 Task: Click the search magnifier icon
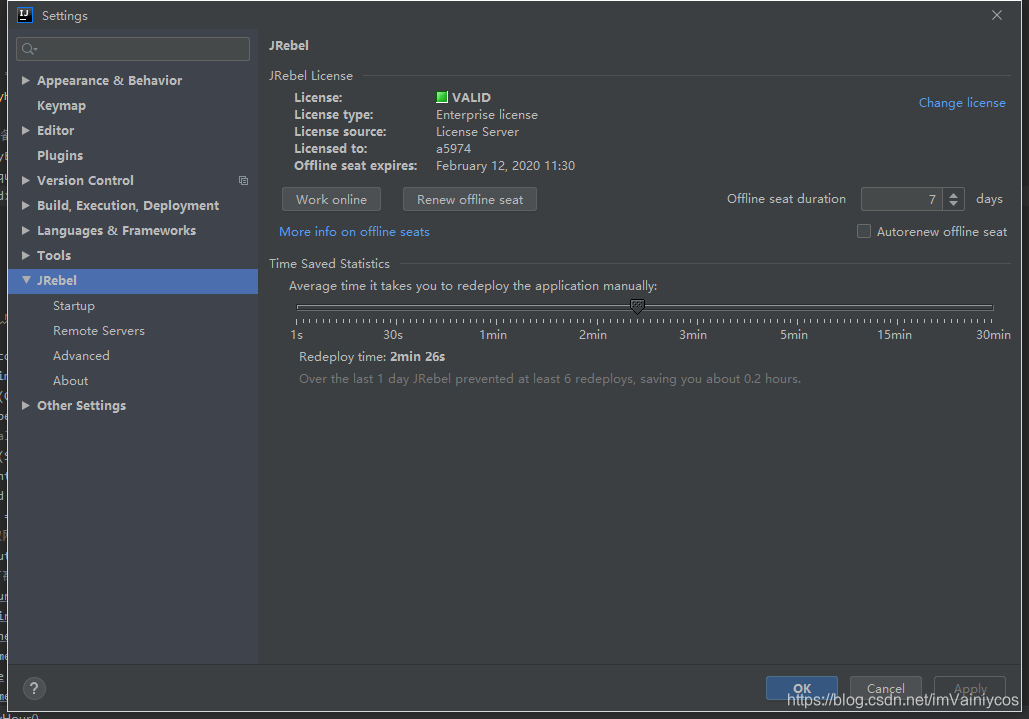[x=29, y=49]
